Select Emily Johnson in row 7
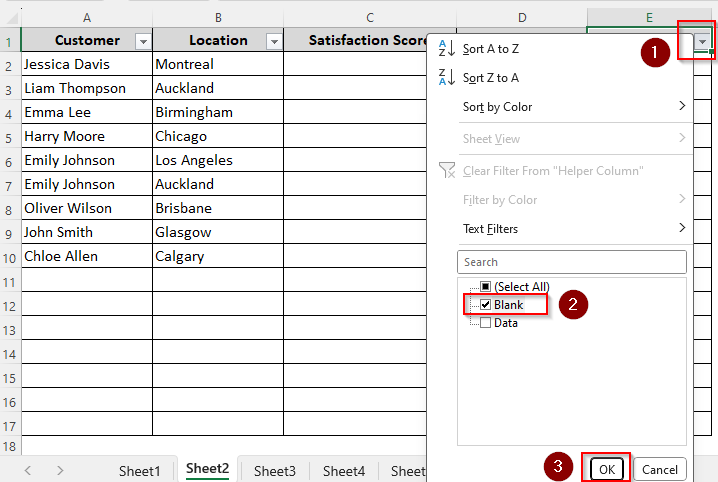The image size is (718, 482). [87, 184]
